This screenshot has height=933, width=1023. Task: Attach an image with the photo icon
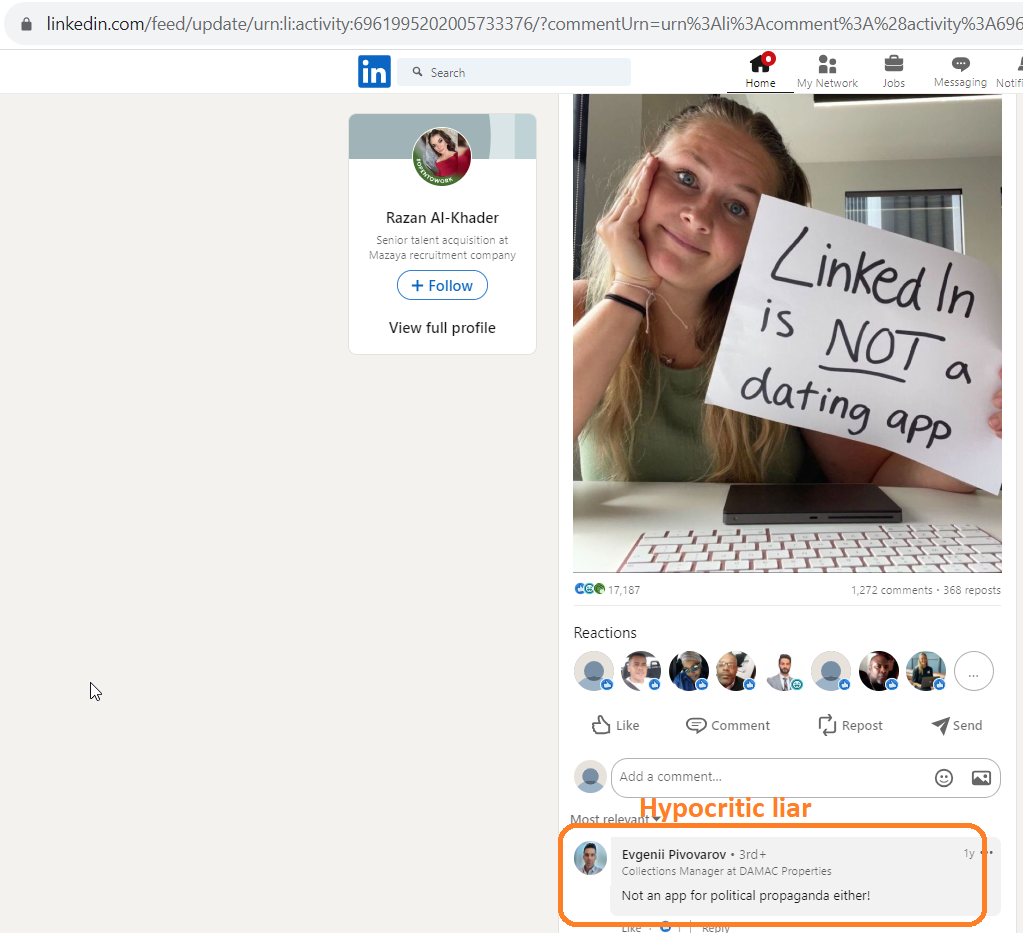(x=981, y=778)
